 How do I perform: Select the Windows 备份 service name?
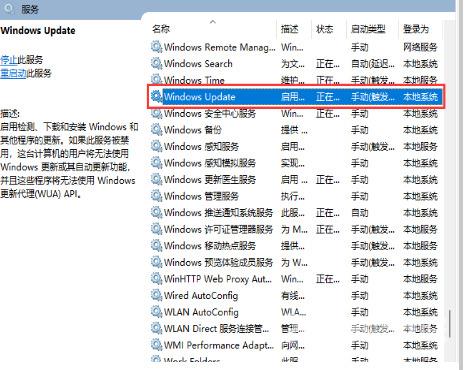[x=193, y=130]
